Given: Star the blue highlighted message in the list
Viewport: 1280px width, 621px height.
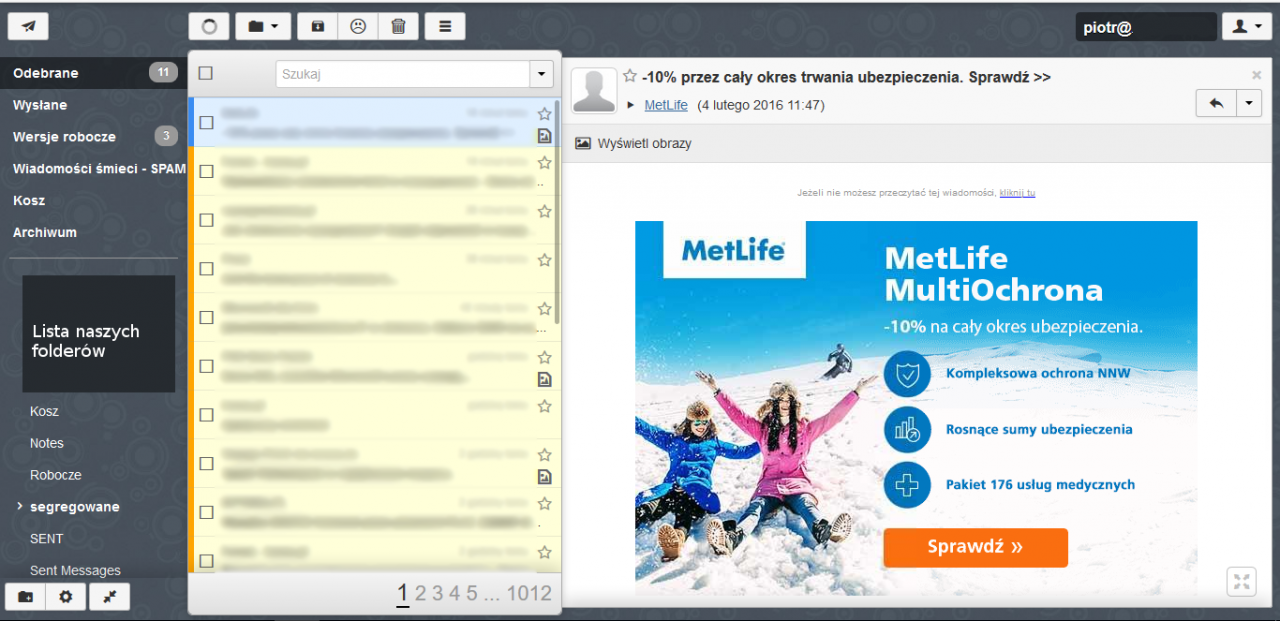Looking at the screenshot, I should [x=545, y=114].
